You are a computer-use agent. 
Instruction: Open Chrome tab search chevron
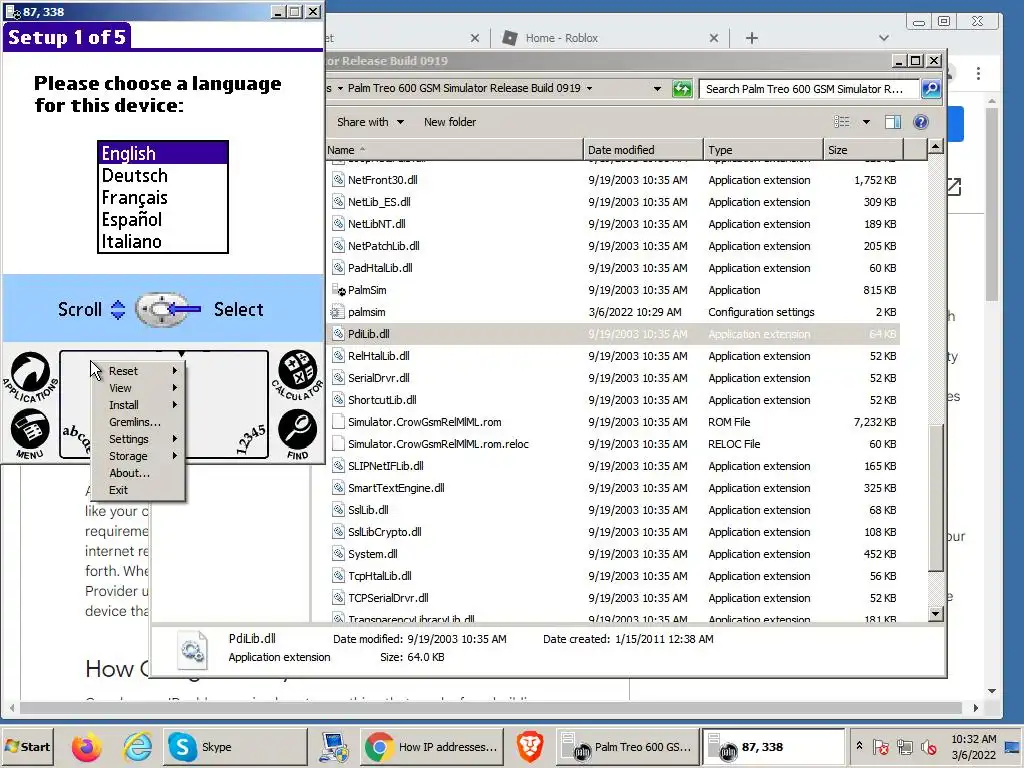(x=884, y=38)
